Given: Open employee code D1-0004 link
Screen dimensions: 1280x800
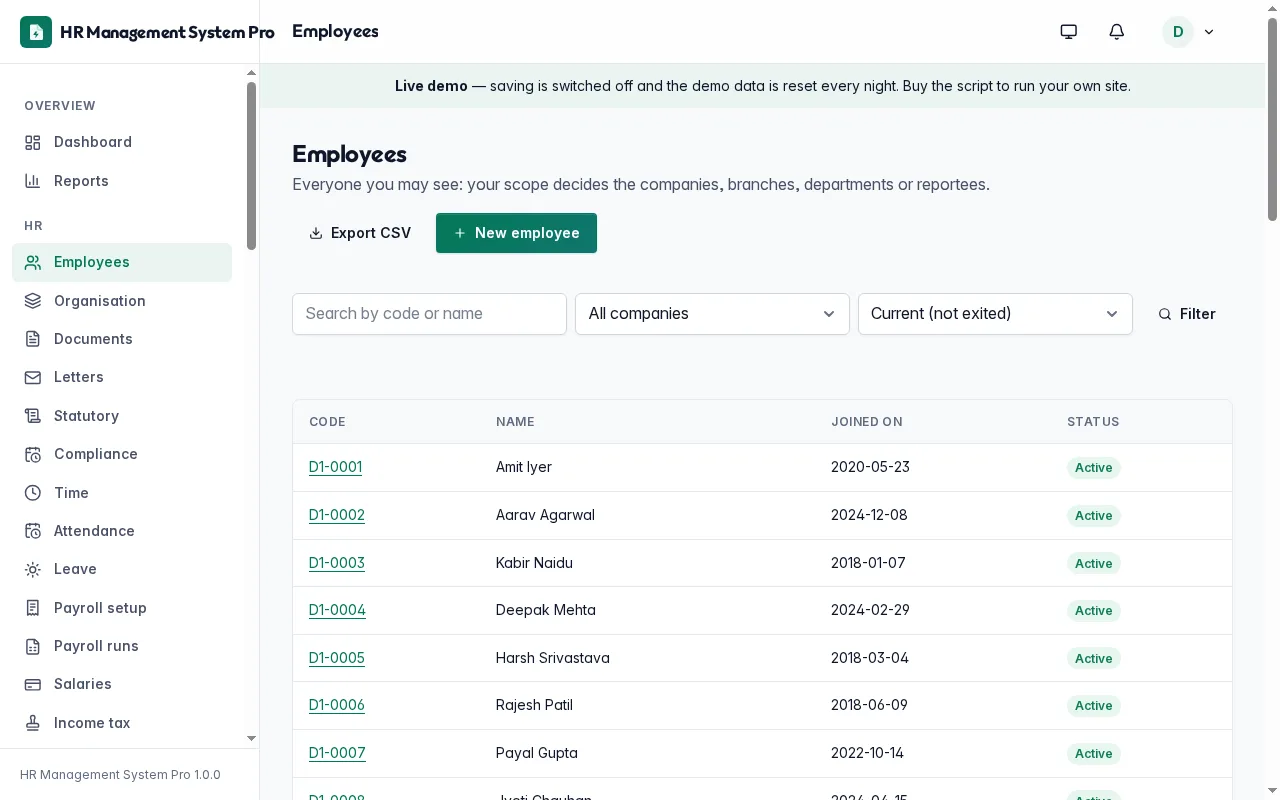Looking at the screenshot, I should [x=337, y=610].
